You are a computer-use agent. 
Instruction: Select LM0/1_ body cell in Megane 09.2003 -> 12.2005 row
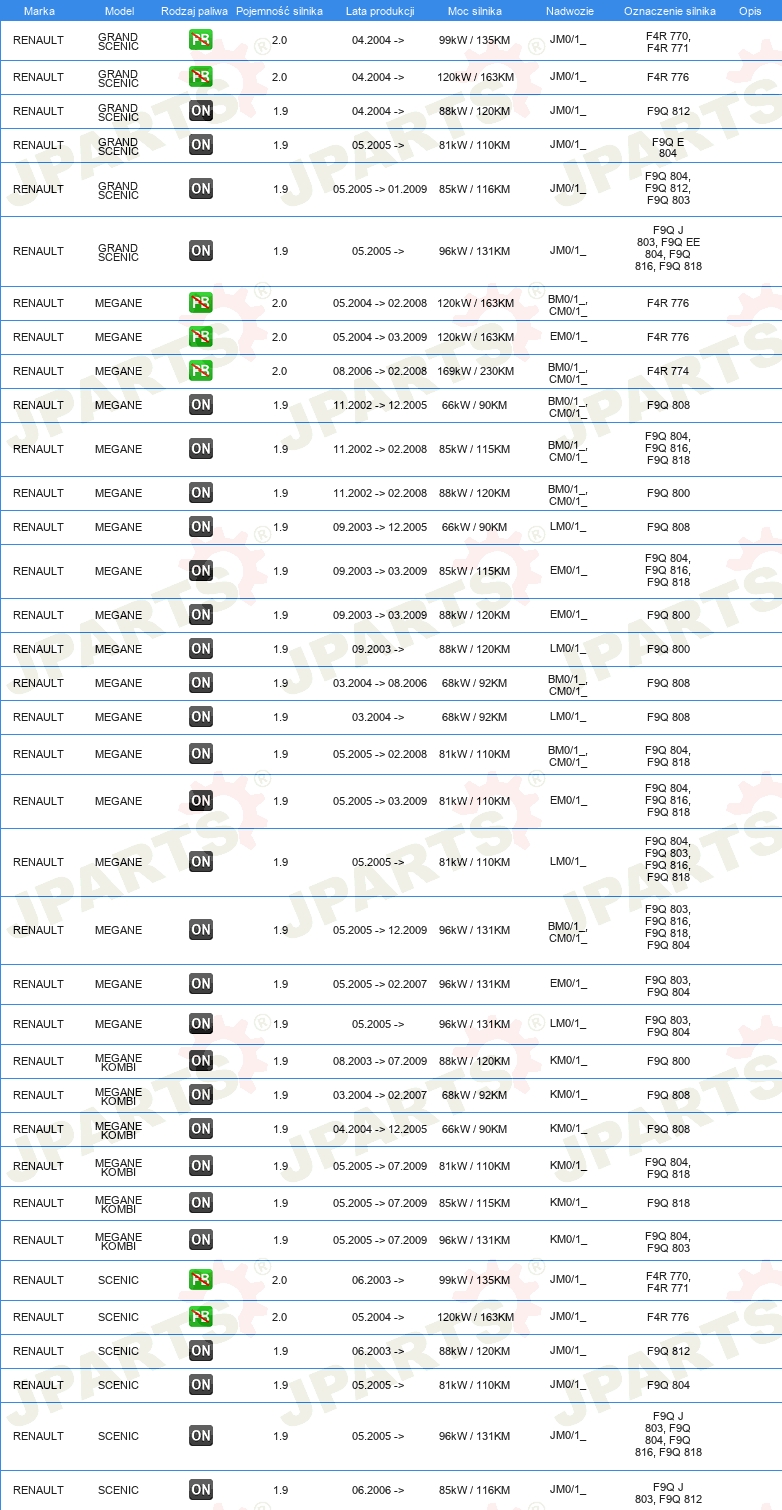tap(568, 527)
